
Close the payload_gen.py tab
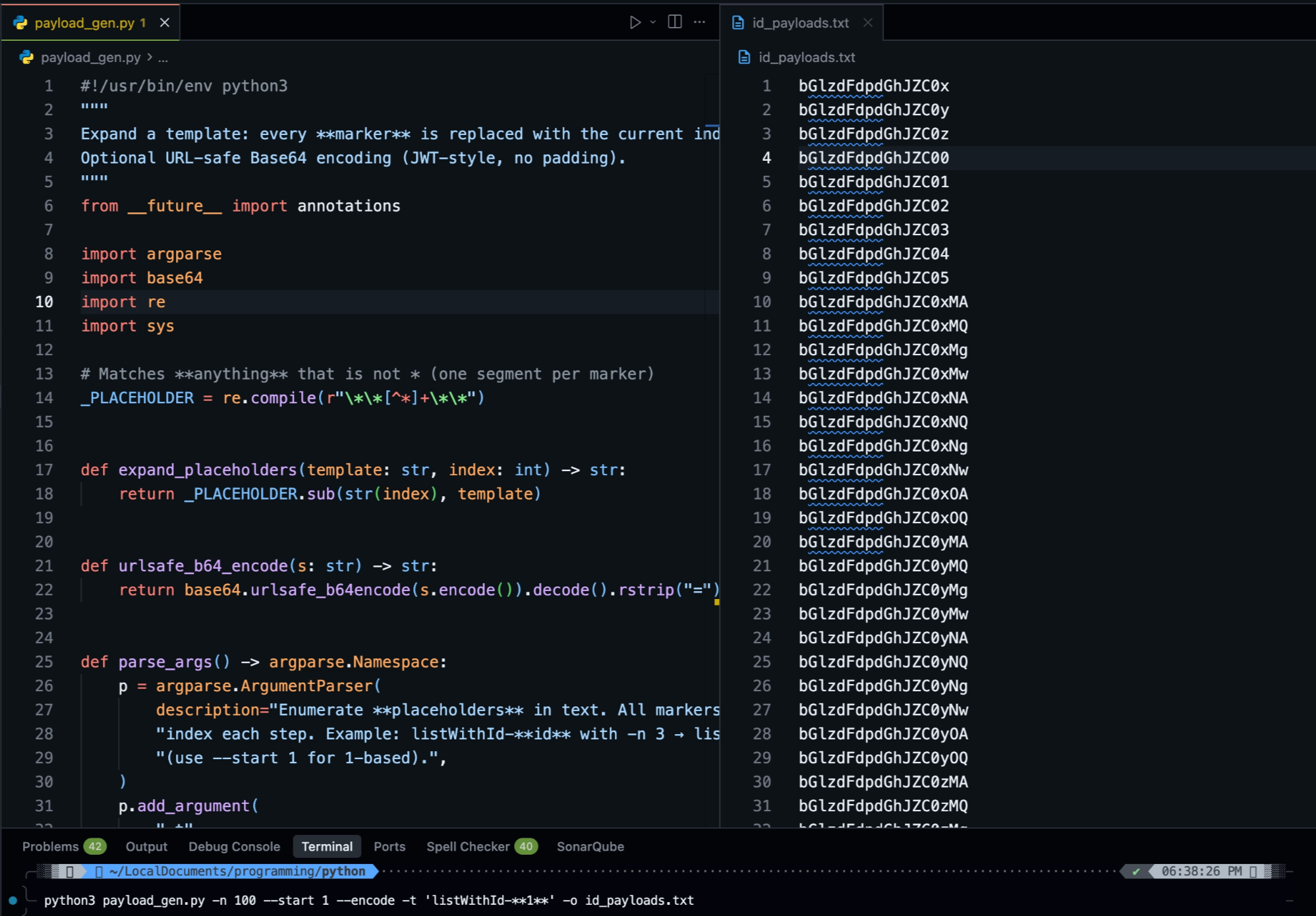tap(165, 22)
